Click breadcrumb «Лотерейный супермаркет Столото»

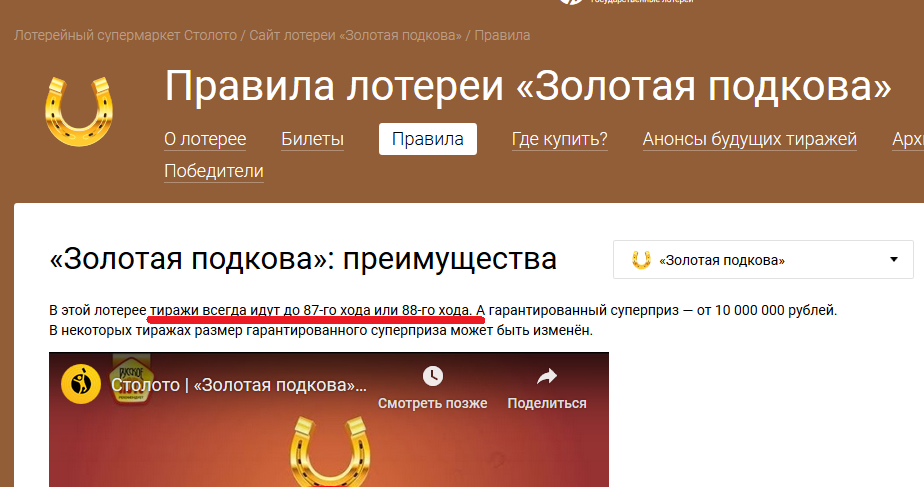125,35
